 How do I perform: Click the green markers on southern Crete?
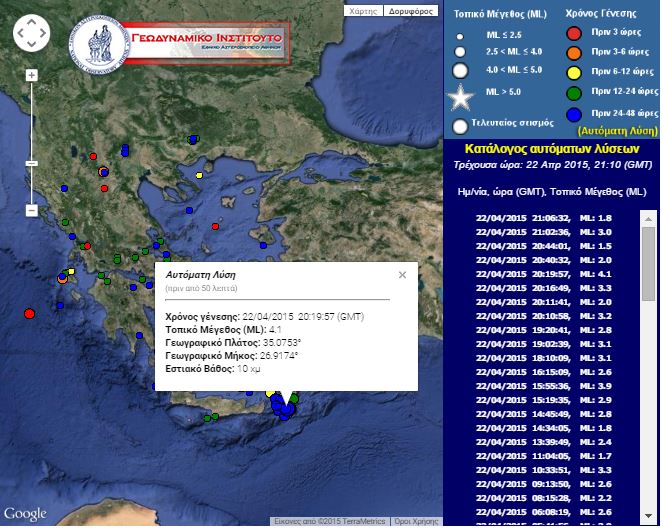click(x=211, y=418)
